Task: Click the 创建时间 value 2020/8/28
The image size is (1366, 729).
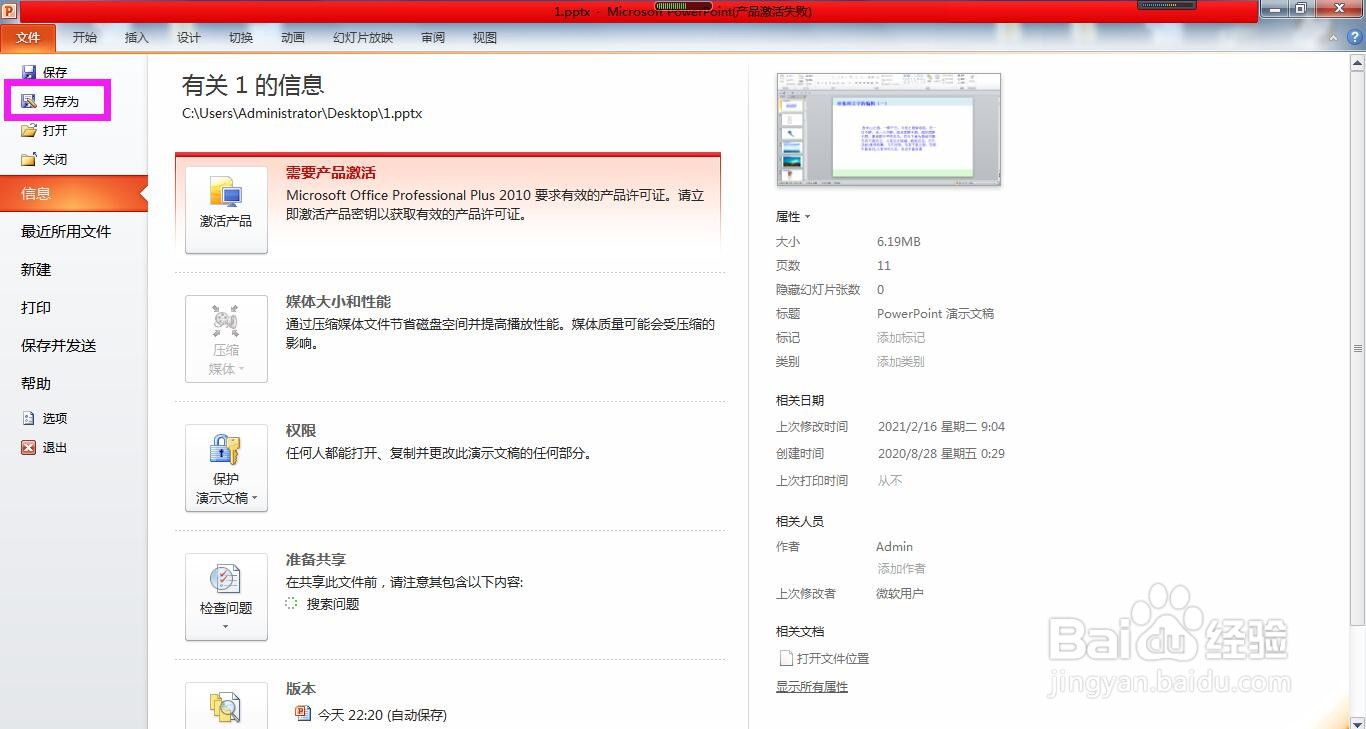Action: click(941, 453)
